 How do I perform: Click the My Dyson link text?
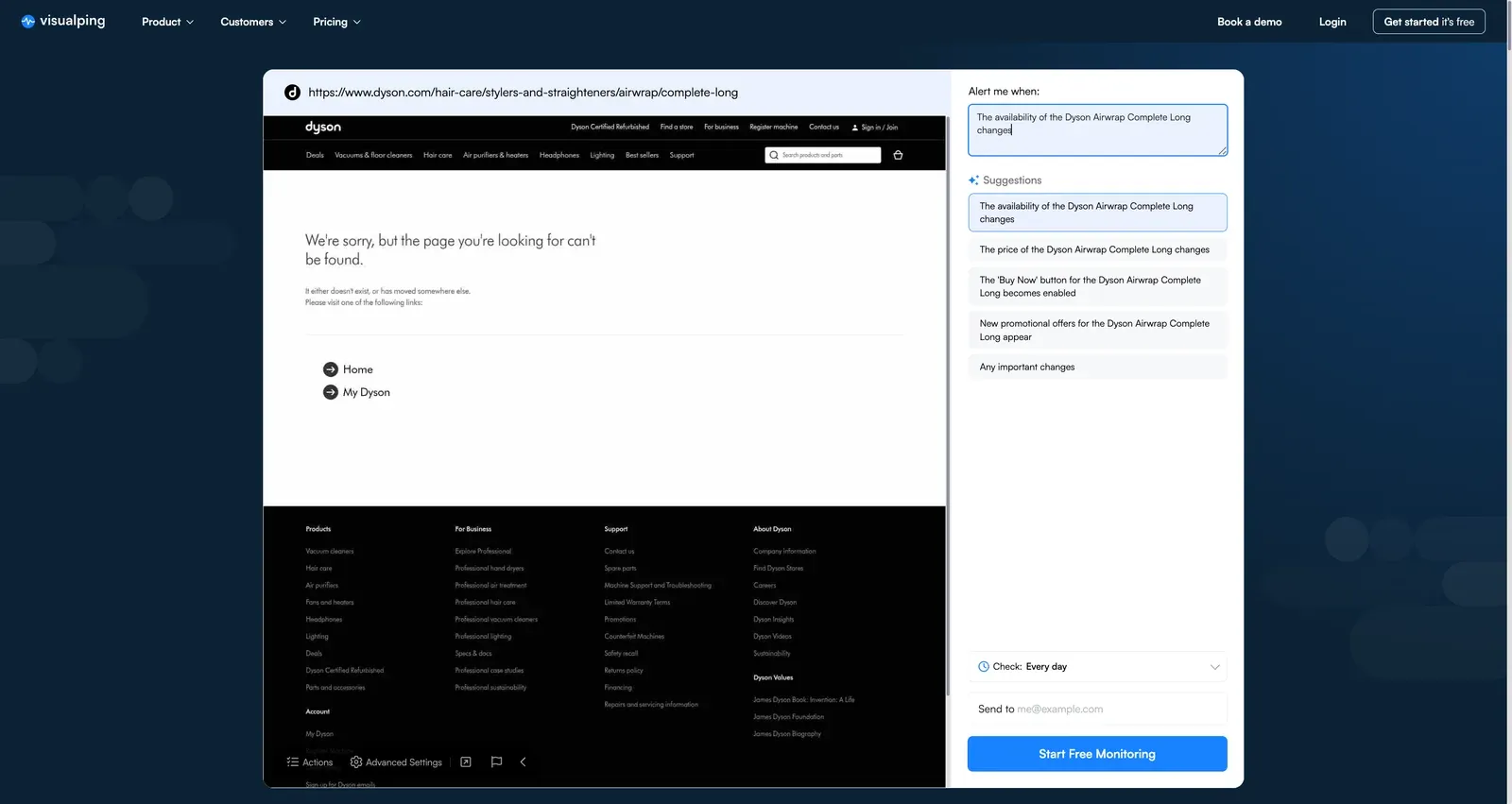(367, 392)
